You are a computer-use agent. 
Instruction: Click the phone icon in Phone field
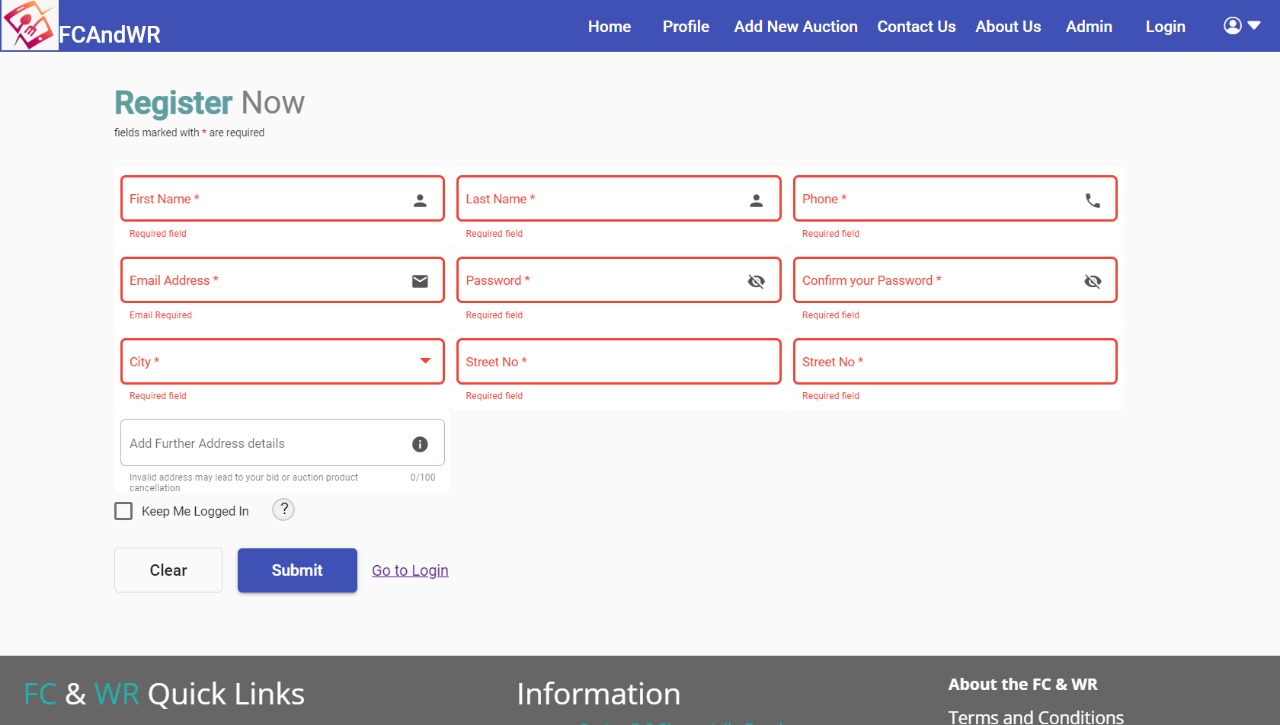(1092, 200)
